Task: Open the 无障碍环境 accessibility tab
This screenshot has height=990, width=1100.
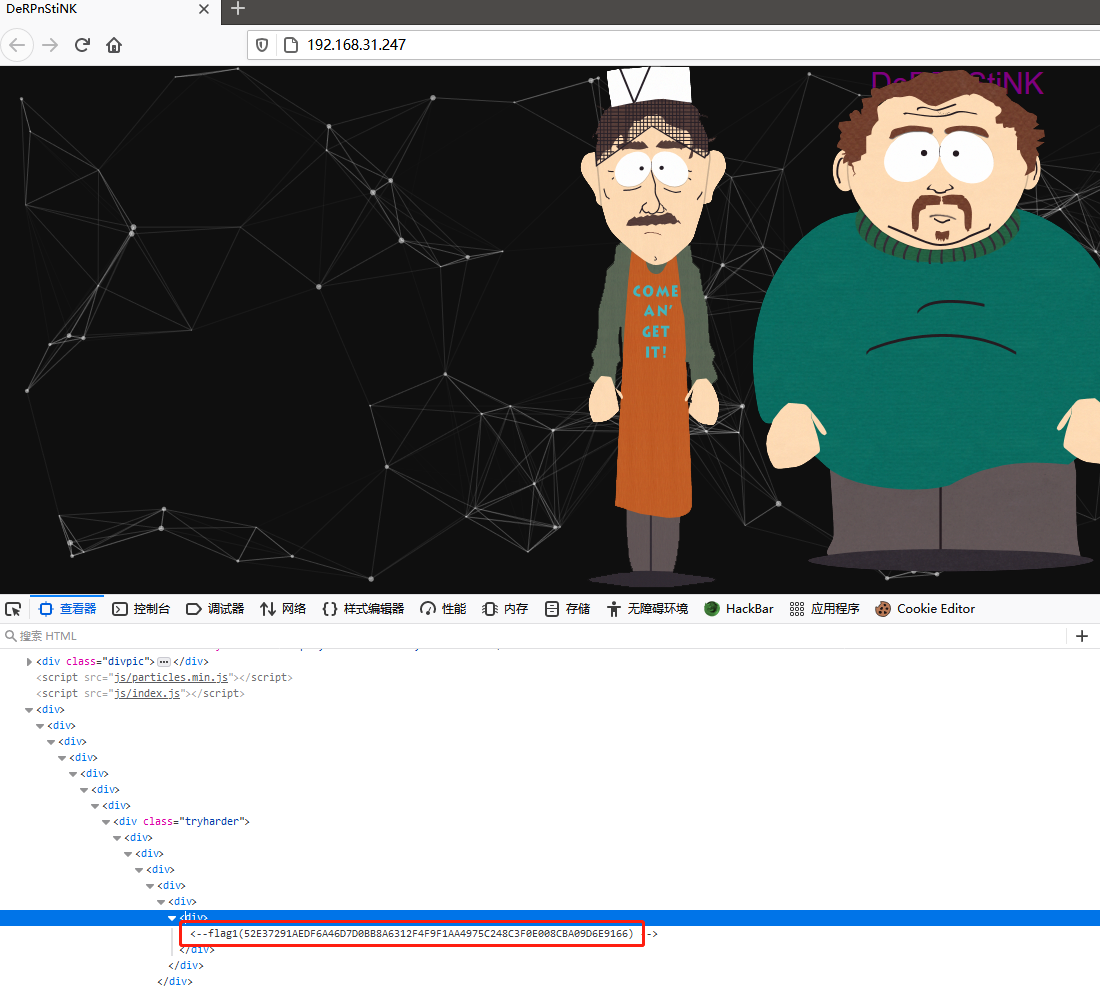Action: 648,609
